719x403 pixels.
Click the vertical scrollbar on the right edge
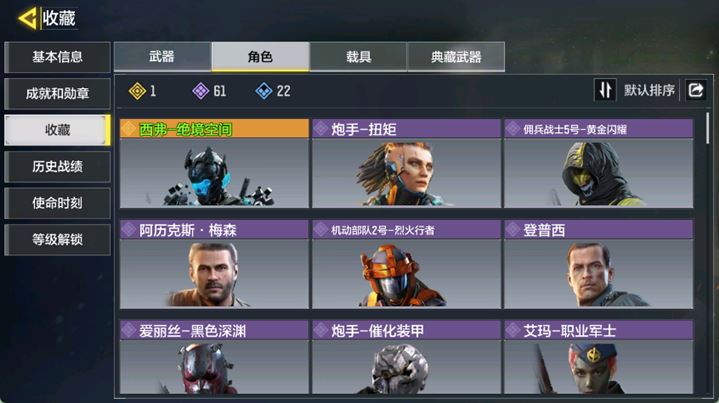click(x=708, y=128)
